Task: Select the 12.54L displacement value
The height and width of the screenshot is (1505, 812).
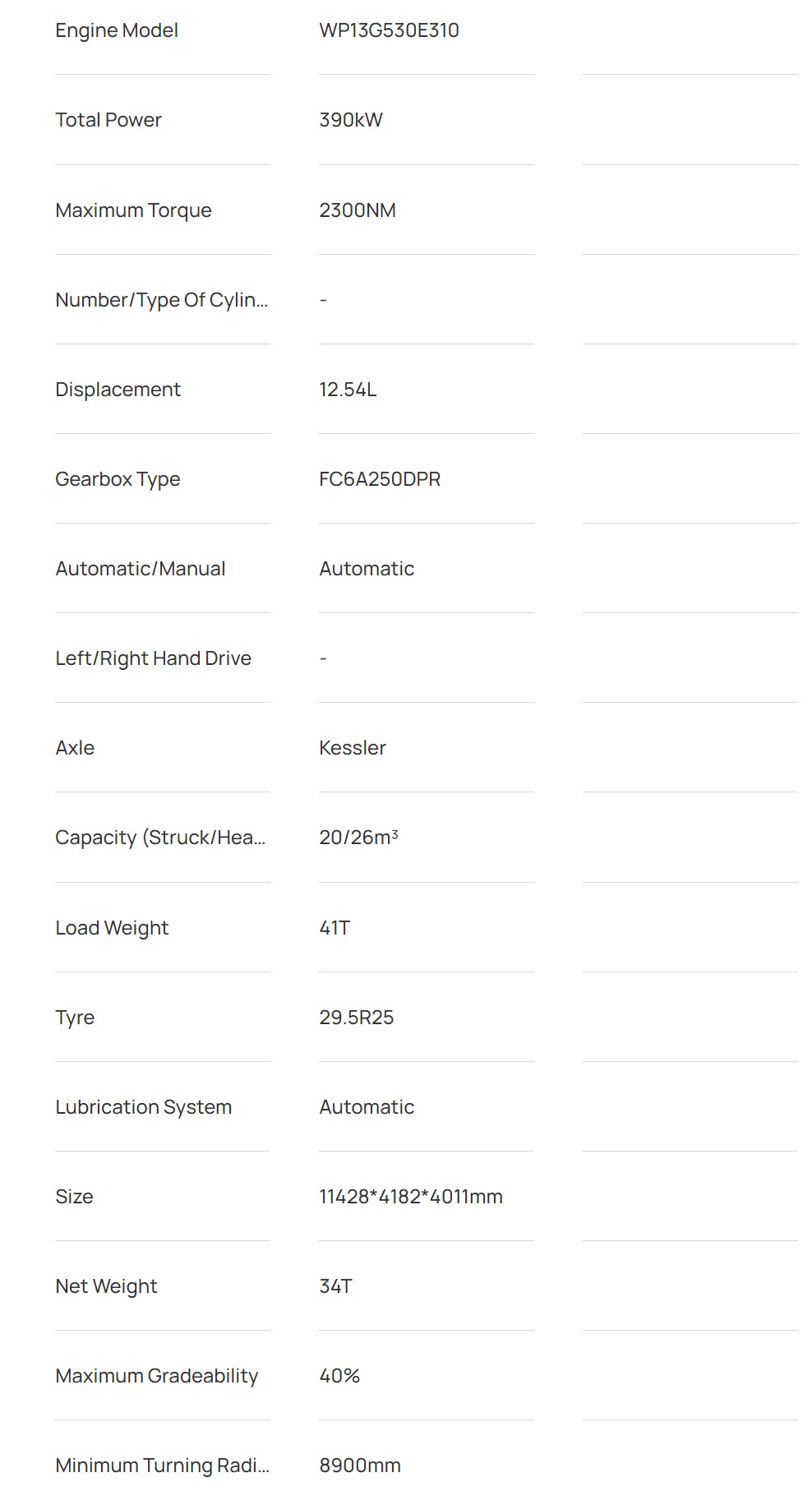Action: (348, 390)
